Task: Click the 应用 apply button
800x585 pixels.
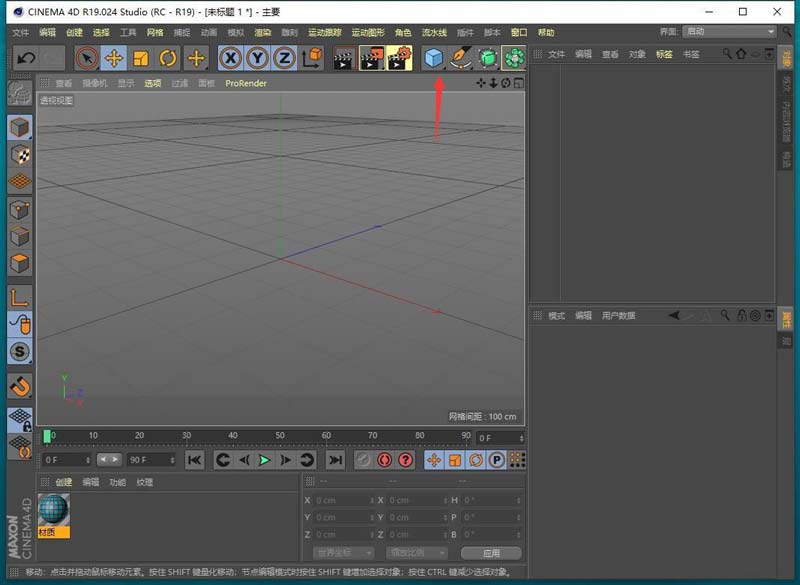Action: (491, 553)
